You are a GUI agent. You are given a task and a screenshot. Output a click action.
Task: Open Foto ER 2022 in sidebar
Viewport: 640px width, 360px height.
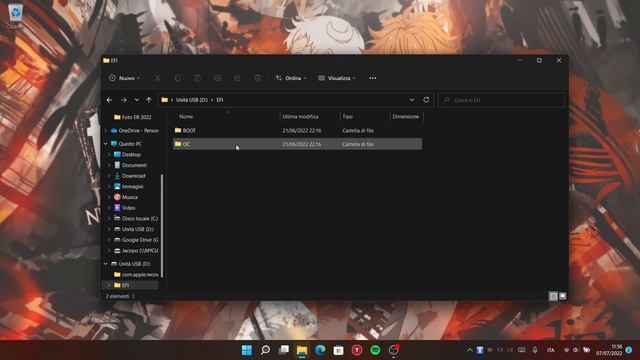click(x=133, y=117)
